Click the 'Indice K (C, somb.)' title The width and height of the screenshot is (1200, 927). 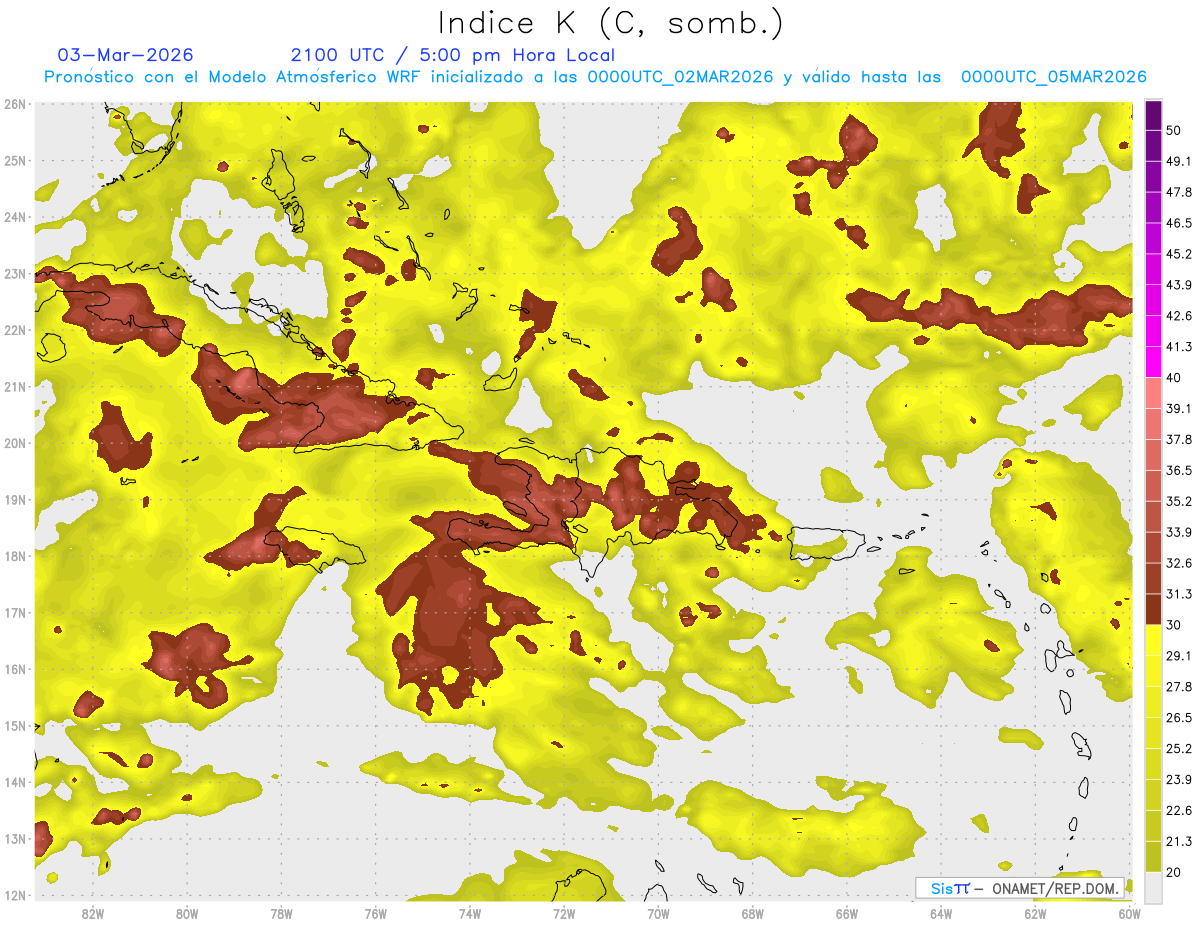[610, 22]
